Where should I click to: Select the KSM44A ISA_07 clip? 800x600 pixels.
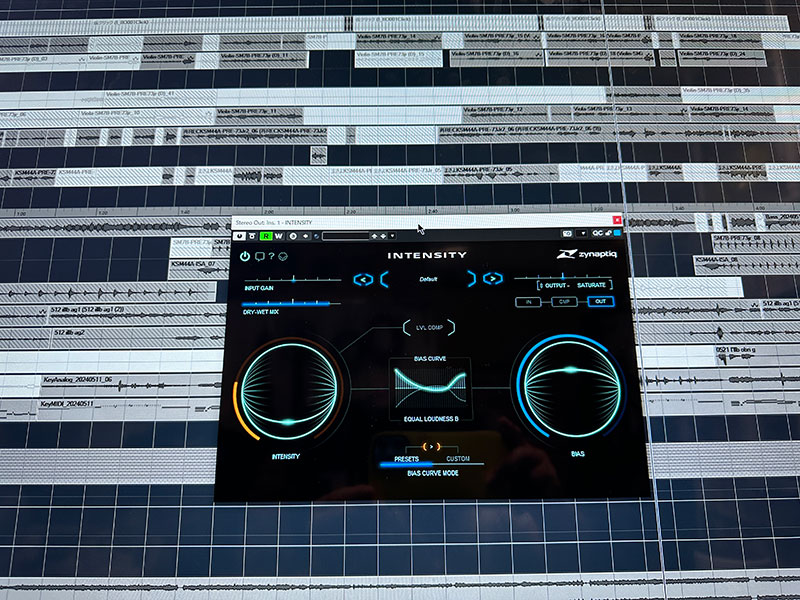pos(199,269)
